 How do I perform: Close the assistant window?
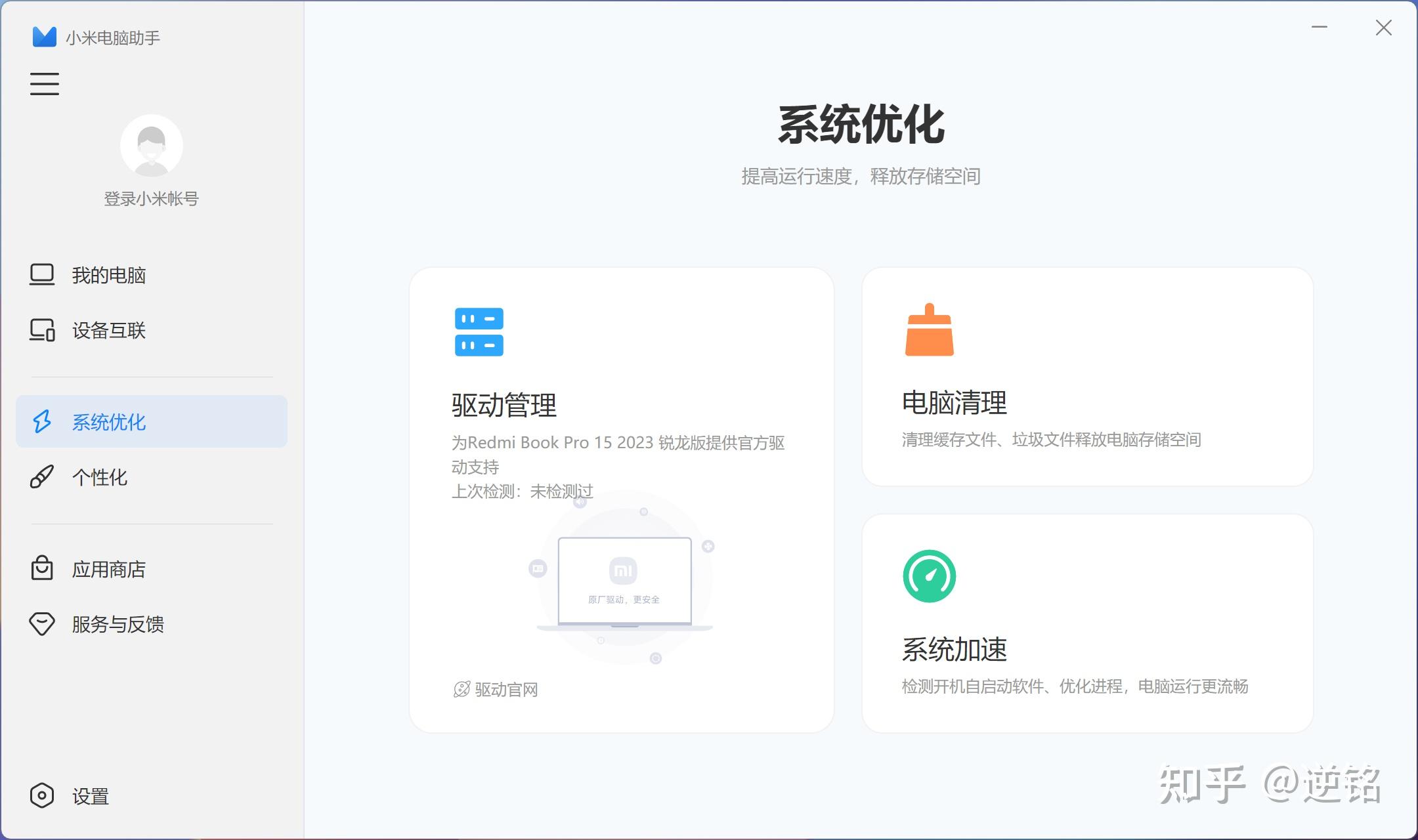(x=1384, y=28)
